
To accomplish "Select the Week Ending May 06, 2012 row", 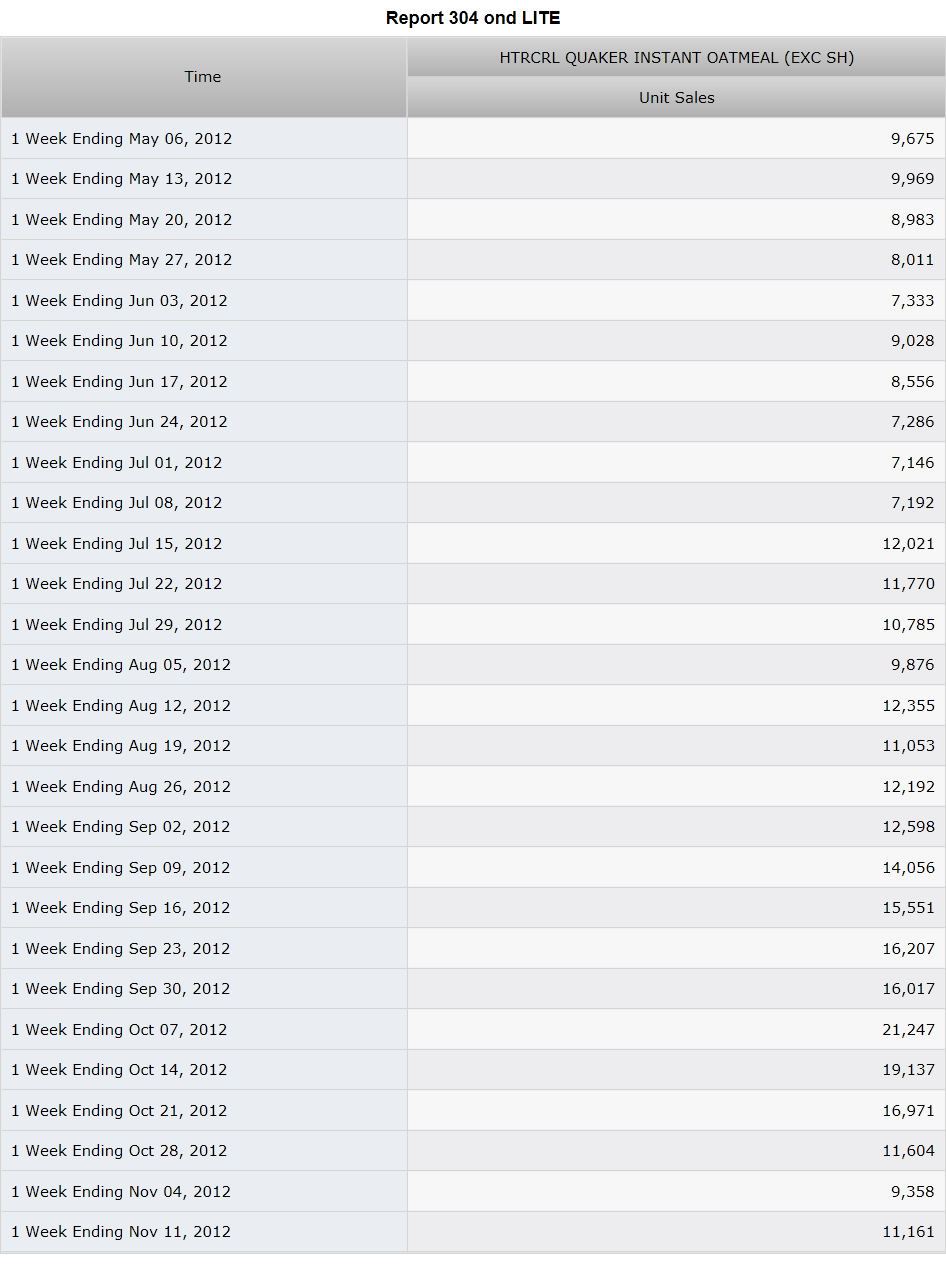I will coord(473,138).
